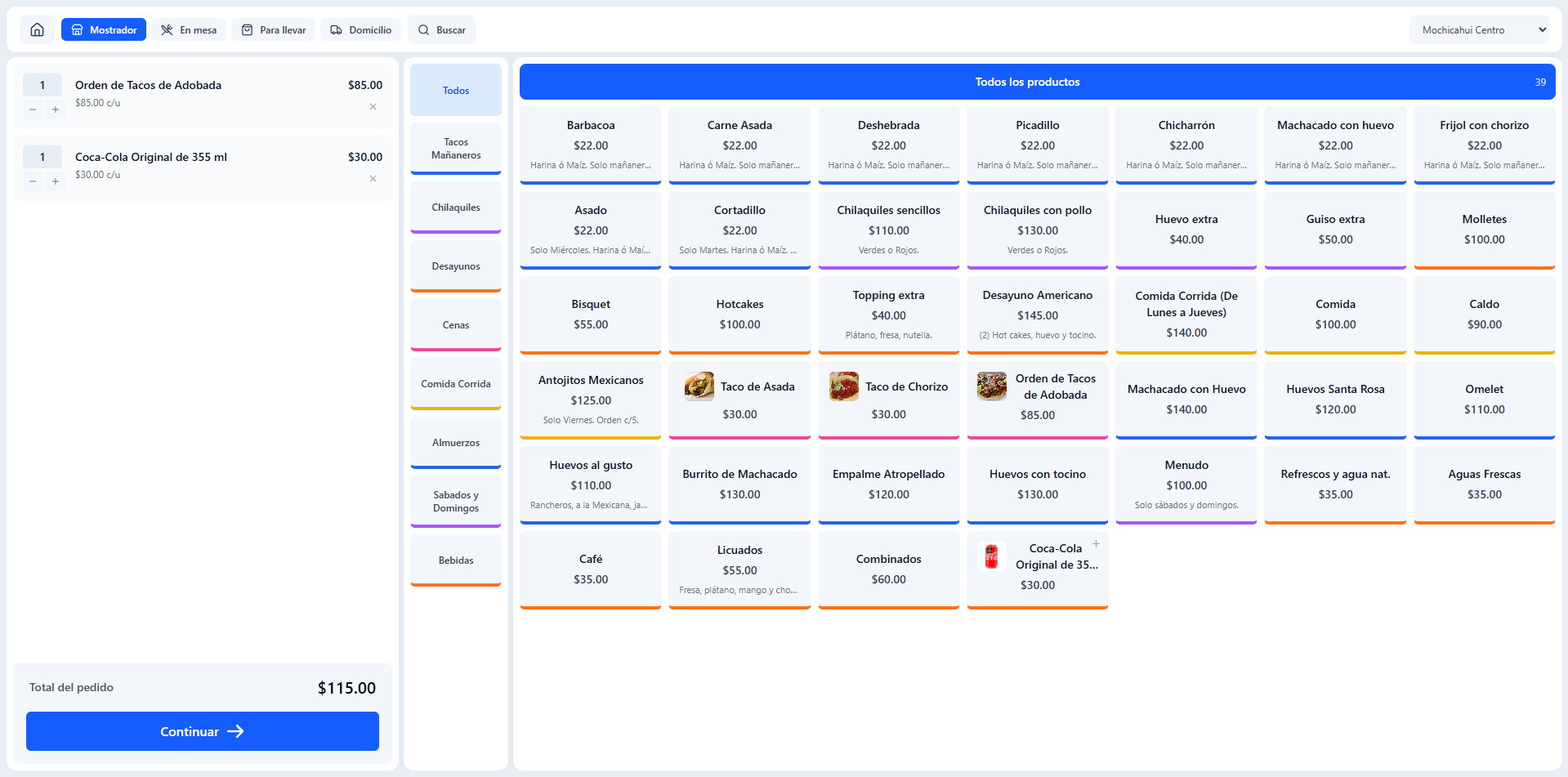Add Molletes to the order
Image resolution: width=1568 pixels, height=777 pixels.
point(1485,230)
